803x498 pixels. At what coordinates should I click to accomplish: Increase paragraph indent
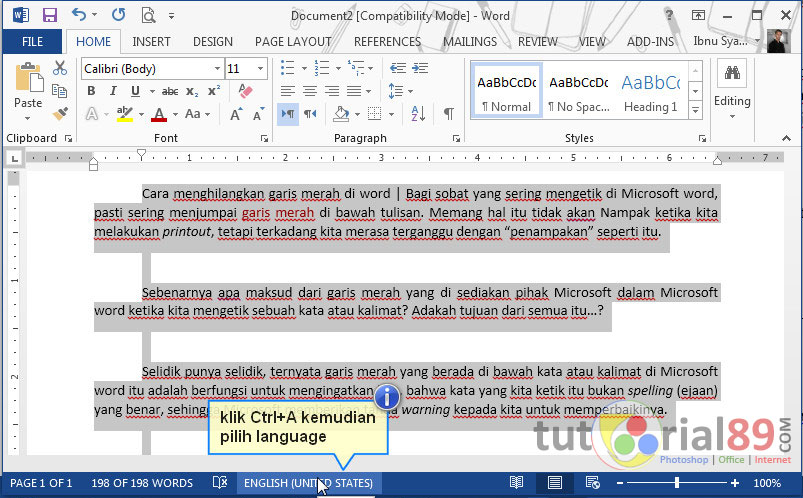[420, 68]
